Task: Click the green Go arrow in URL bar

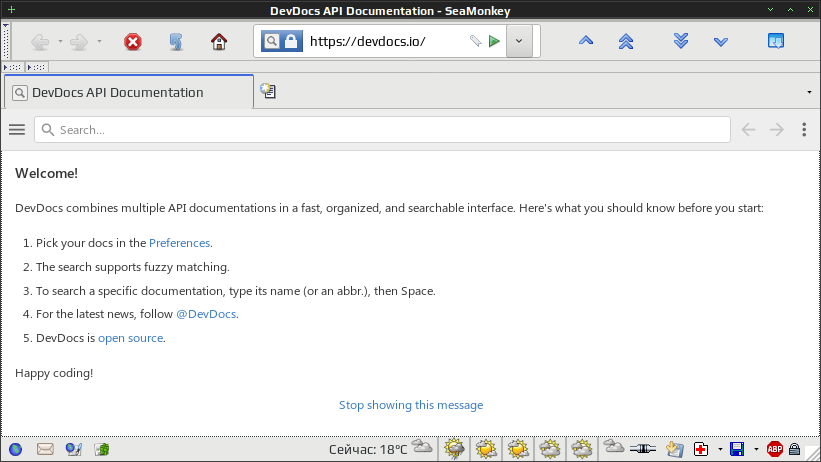Action: (494, 41)
